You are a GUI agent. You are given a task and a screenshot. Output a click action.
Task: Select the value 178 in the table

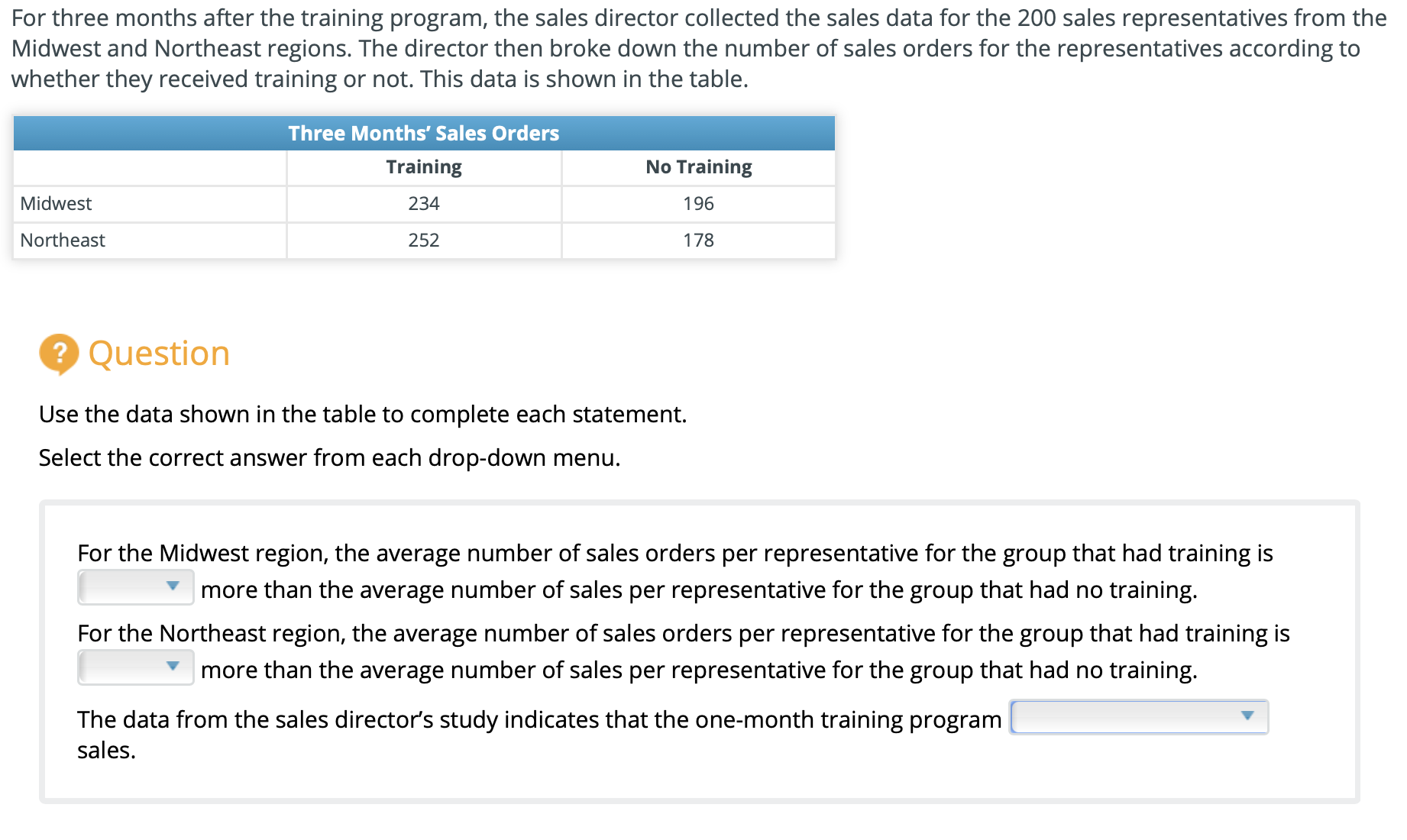tap(697, 240)
